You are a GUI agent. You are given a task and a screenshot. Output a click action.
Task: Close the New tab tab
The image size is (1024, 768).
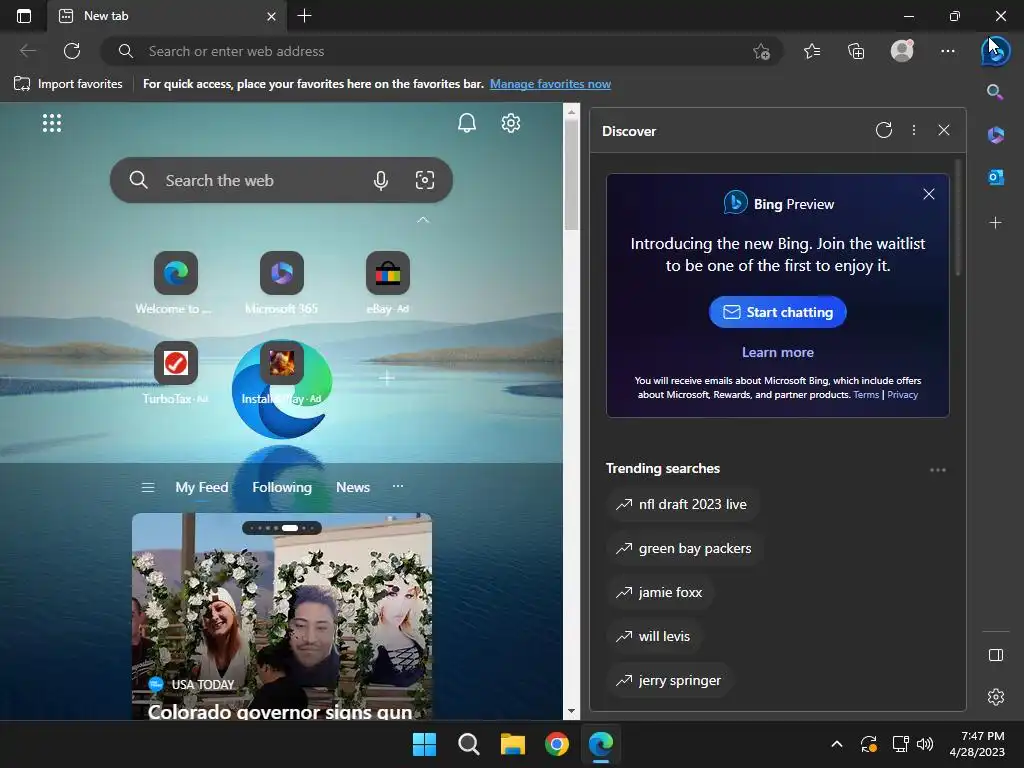(271, 16)
